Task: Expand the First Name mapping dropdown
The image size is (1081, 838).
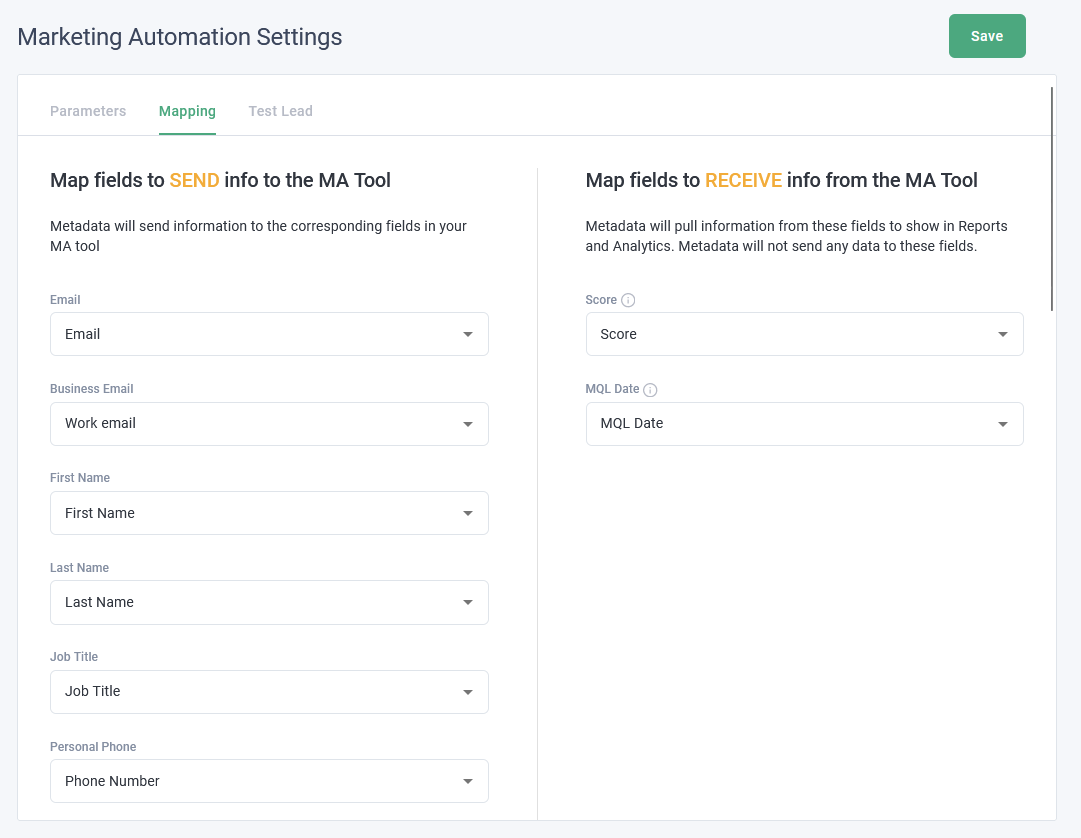Action: click(x=268, y=513)
